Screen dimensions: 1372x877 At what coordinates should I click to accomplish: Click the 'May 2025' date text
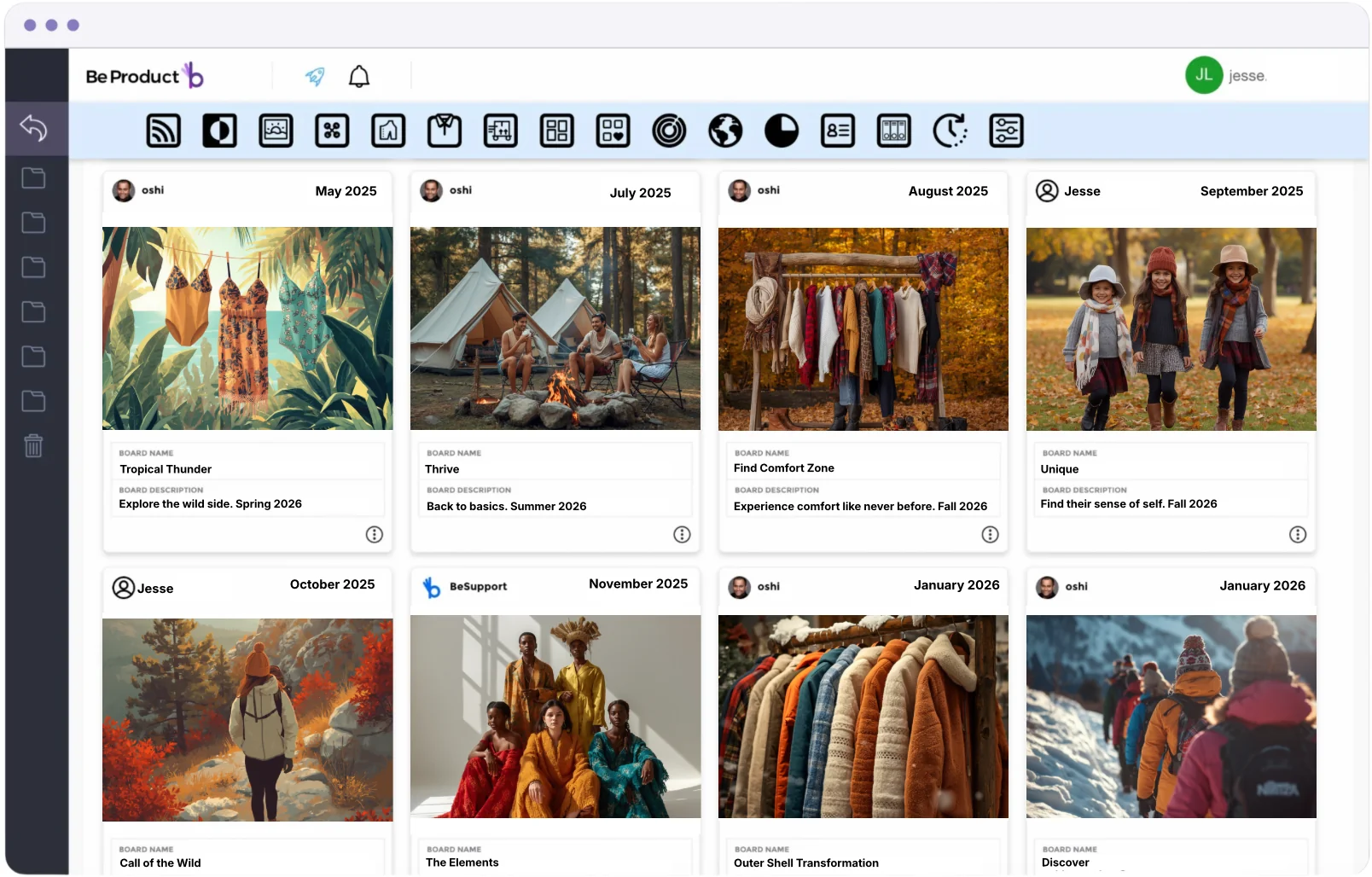(346, 191)
